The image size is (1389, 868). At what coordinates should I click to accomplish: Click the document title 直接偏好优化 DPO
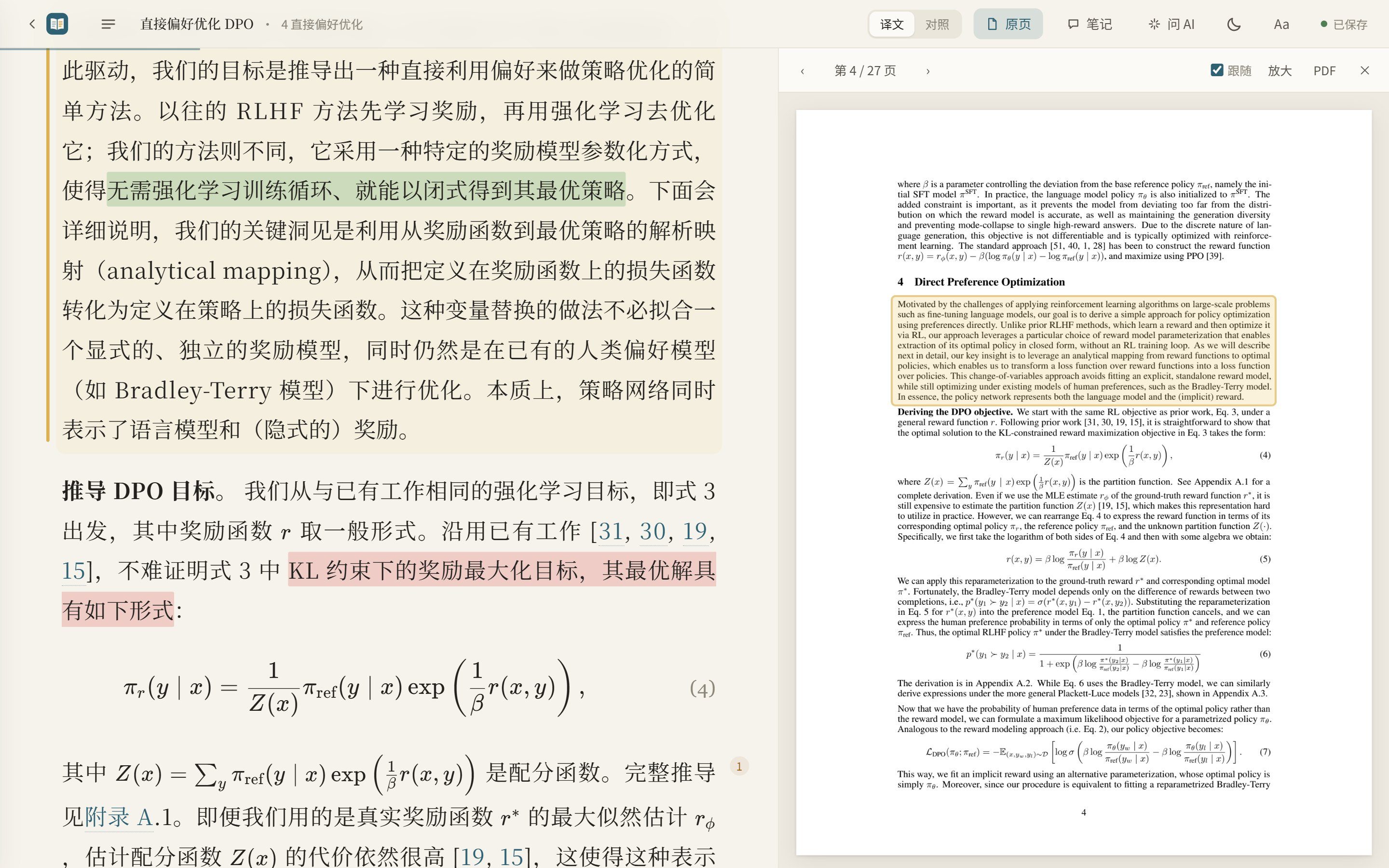coord(197,24)
